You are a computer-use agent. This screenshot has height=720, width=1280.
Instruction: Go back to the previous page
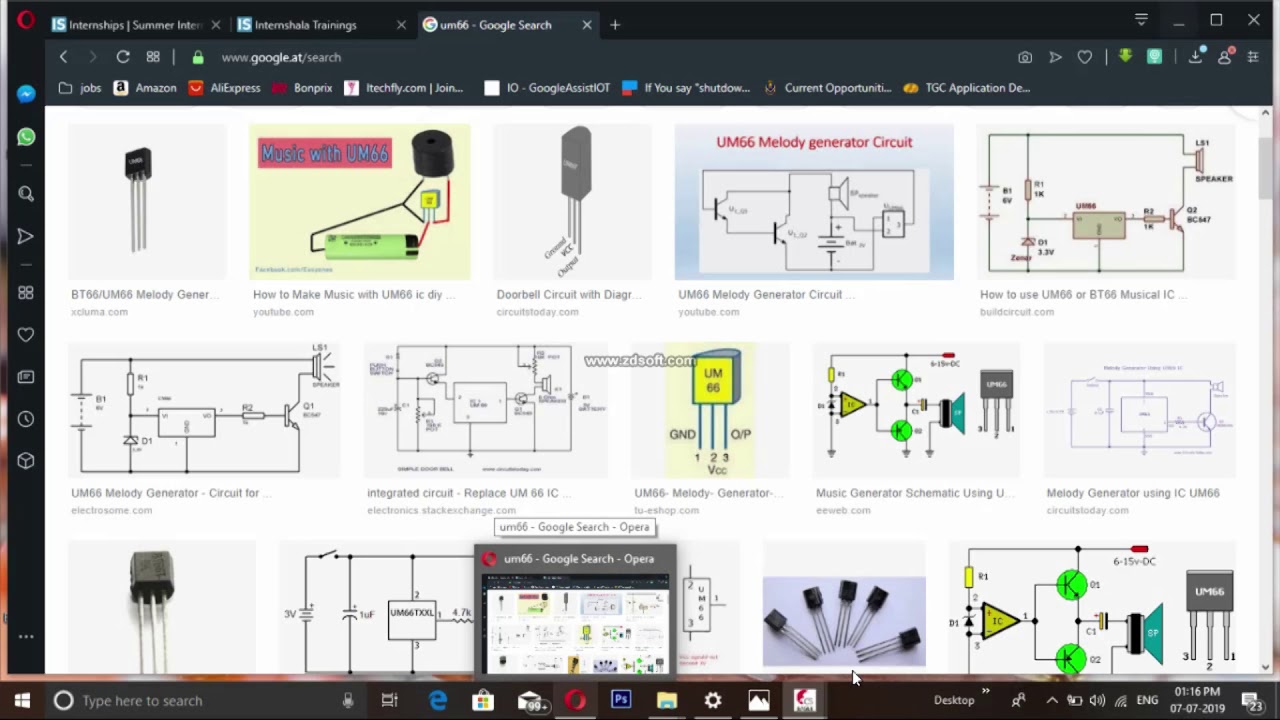pyautogui.click(x=63, y=57)
